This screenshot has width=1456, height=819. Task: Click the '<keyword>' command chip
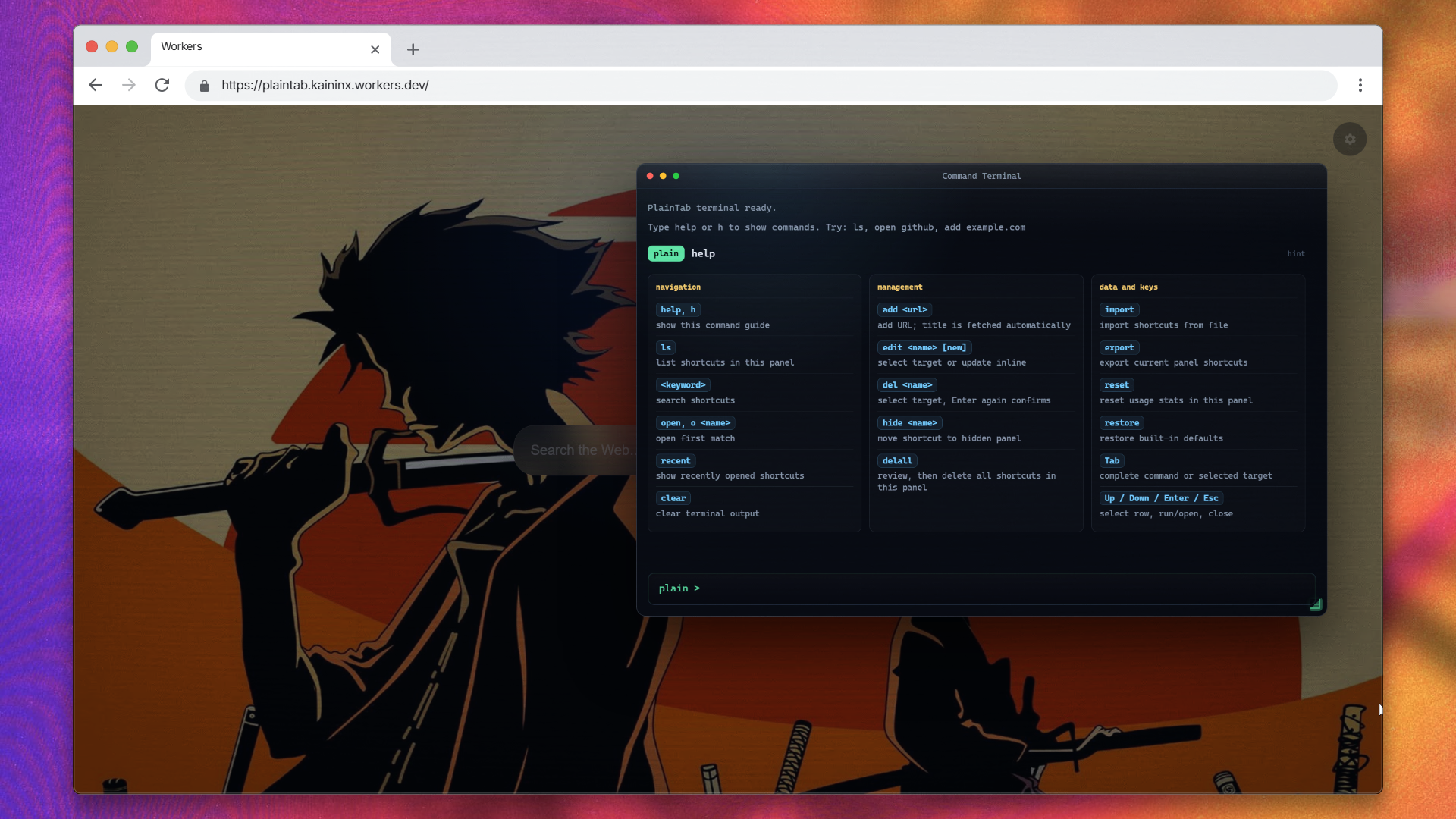(682, 385)
